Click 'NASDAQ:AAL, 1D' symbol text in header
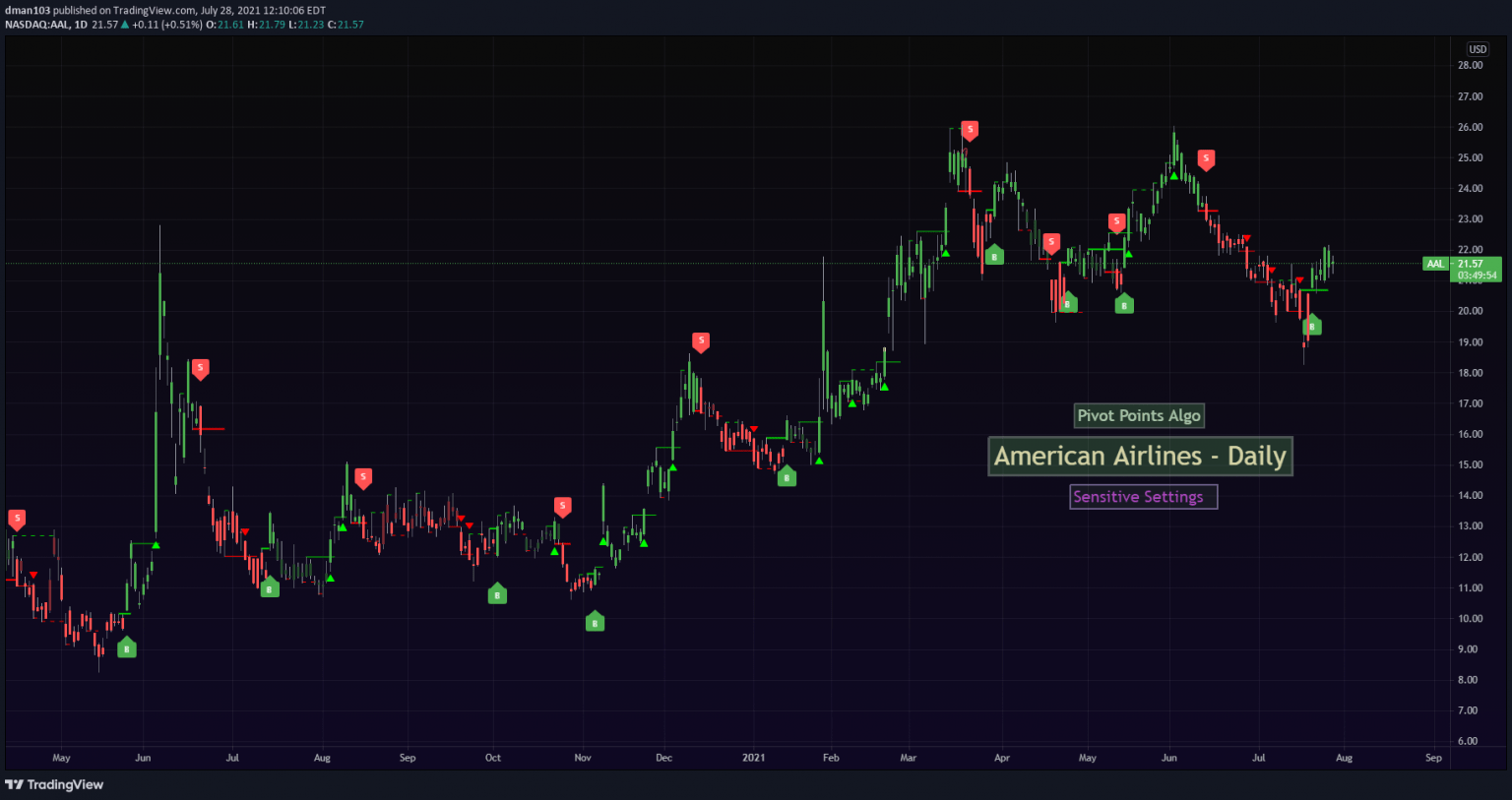Image resolution: width=1512 pixels, height=800 pixels. click(x=46, y=25)
